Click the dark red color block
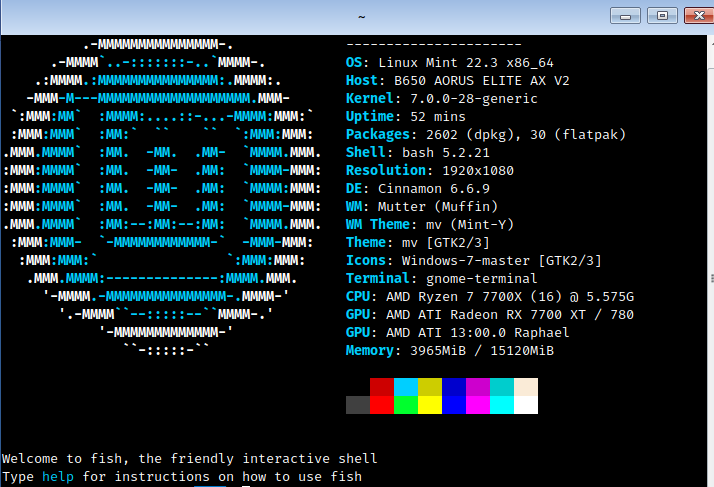This screenshot has width=714, height=487. coord(382,387)
